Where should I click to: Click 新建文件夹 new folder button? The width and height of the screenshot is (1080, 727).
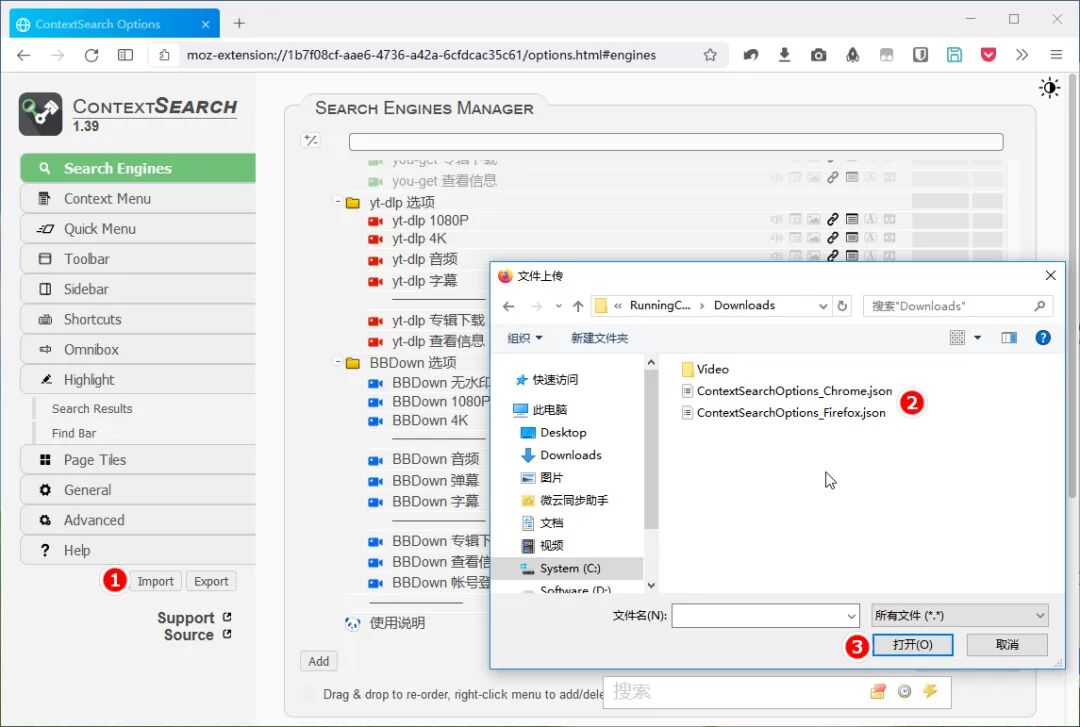(599, 338)
